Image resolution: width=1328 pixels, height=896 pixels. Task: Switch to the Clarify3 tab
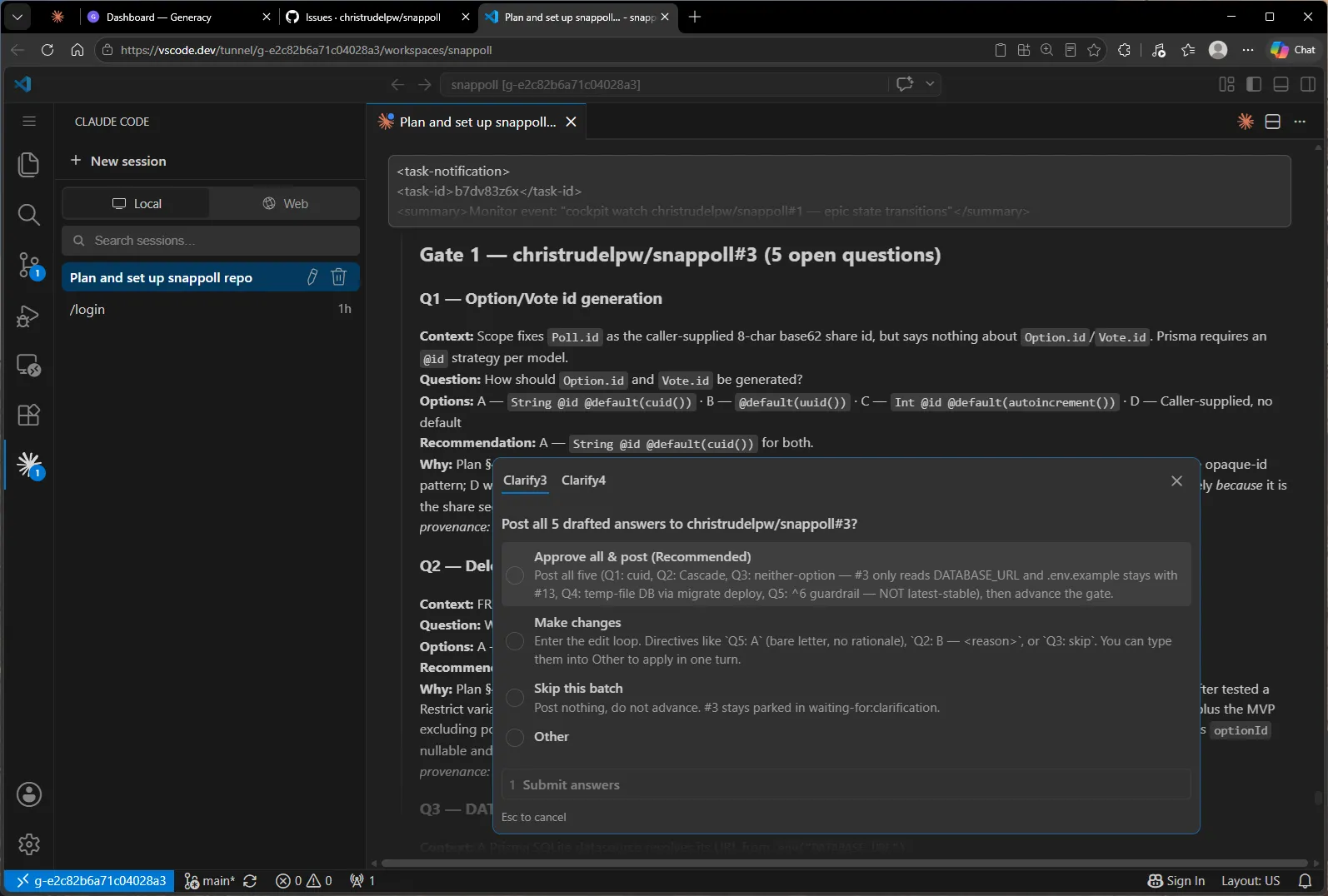(525, 480)
